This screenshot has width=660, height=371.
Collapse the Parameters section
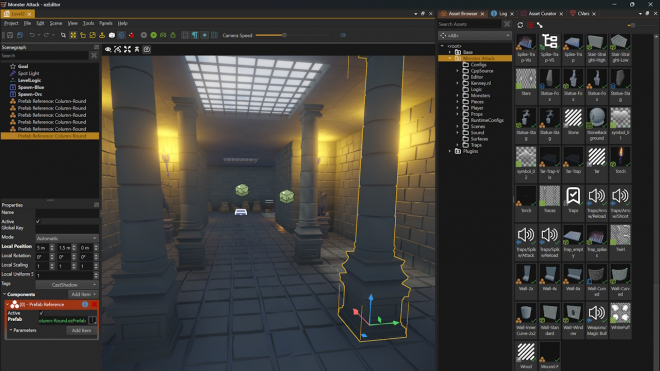click(x=11, y=330)
